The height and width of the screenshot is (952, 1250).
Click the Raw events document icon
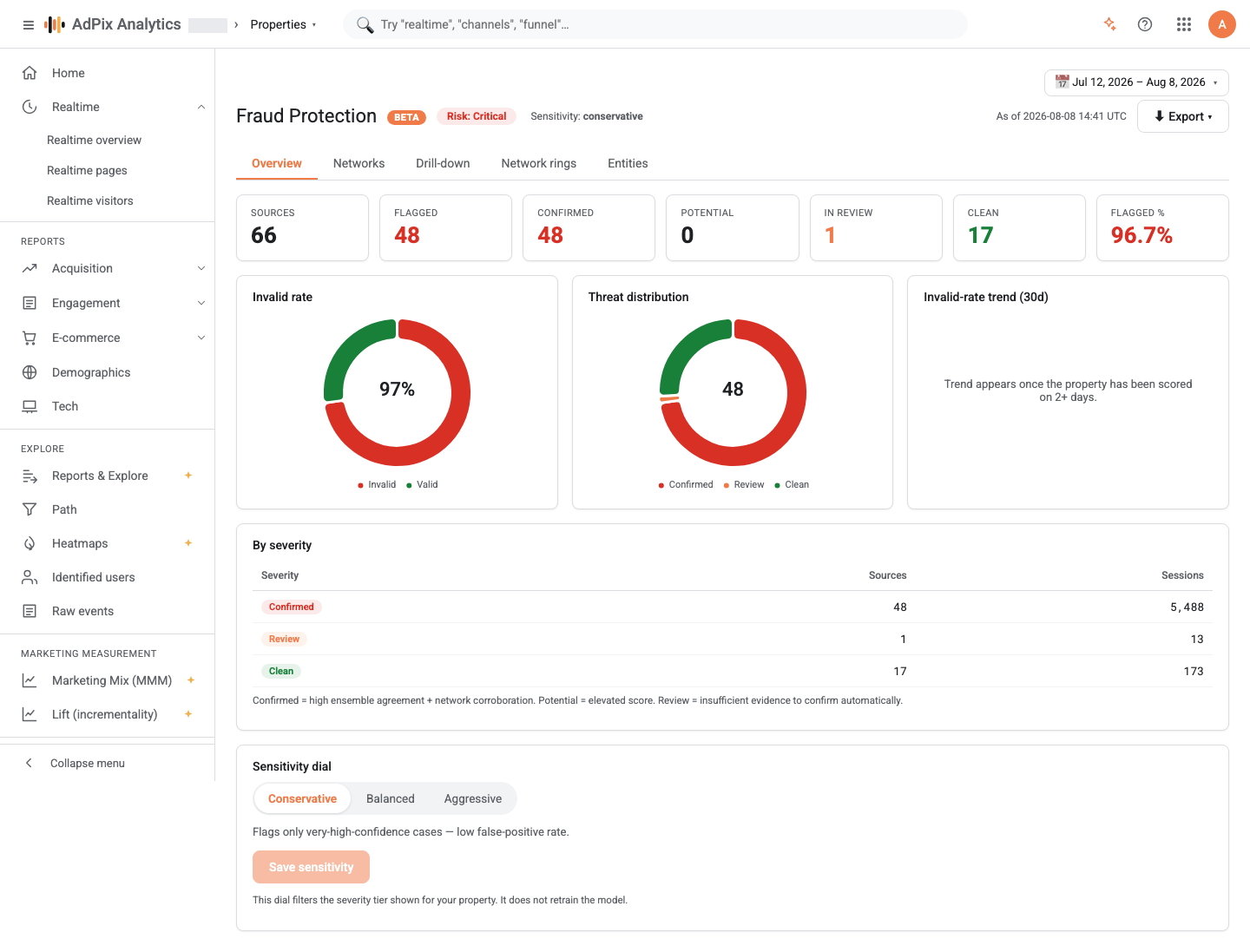point(30,611)
